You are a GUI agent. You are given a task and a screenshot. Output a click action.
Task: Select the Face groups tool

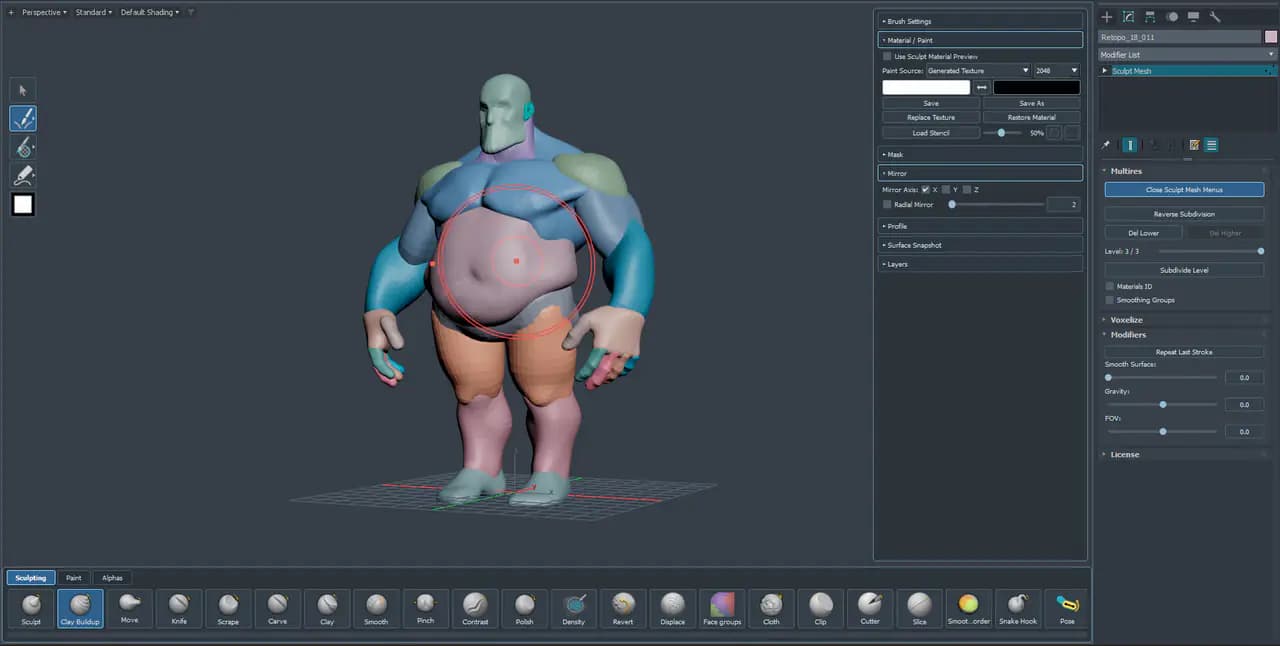tap(722, 608)
